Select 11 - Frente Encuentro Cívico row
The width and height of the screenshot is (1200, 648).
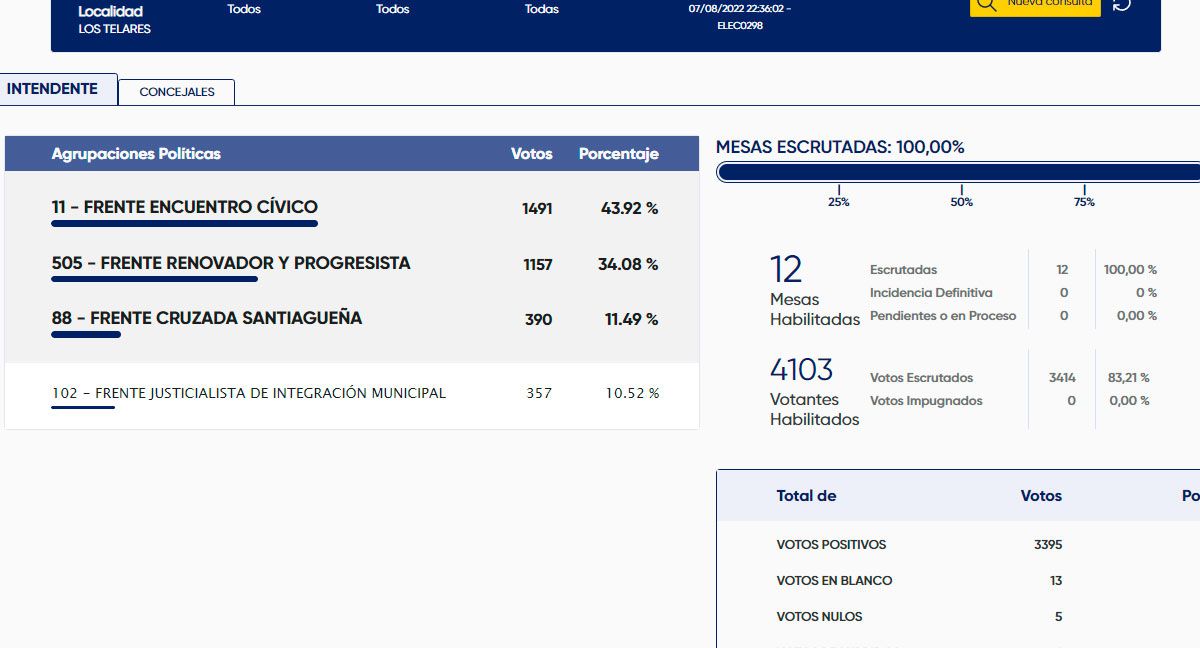tap(185, 208)
